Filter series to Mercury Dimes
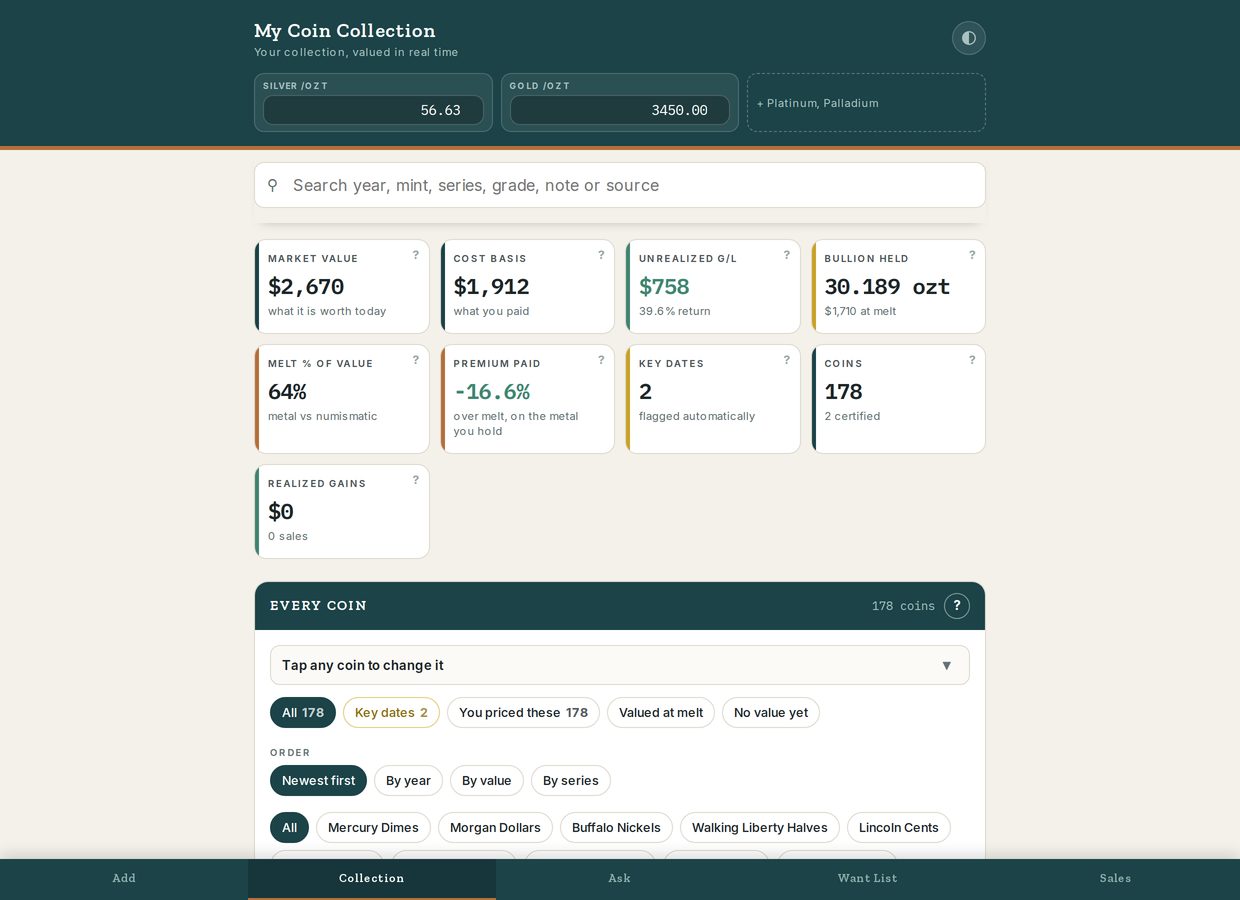The width and height of the screenshot is (1240, 900). point(373,828)
